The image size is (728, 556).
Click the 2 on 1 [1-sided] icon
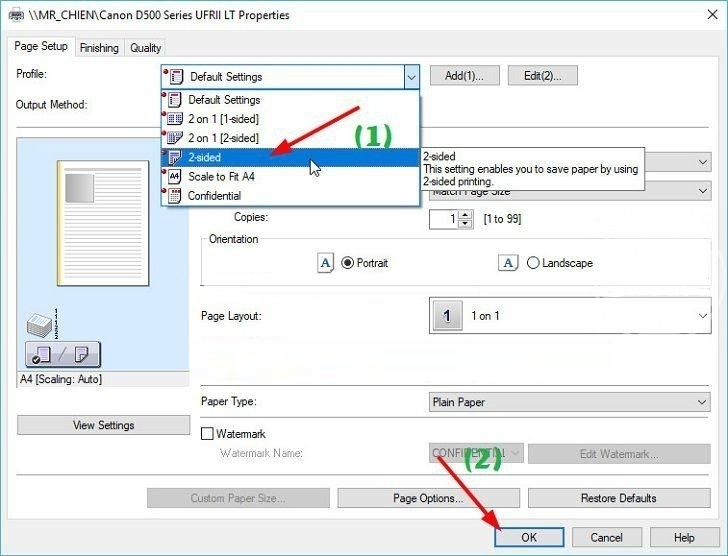click(x=175, y=119)
